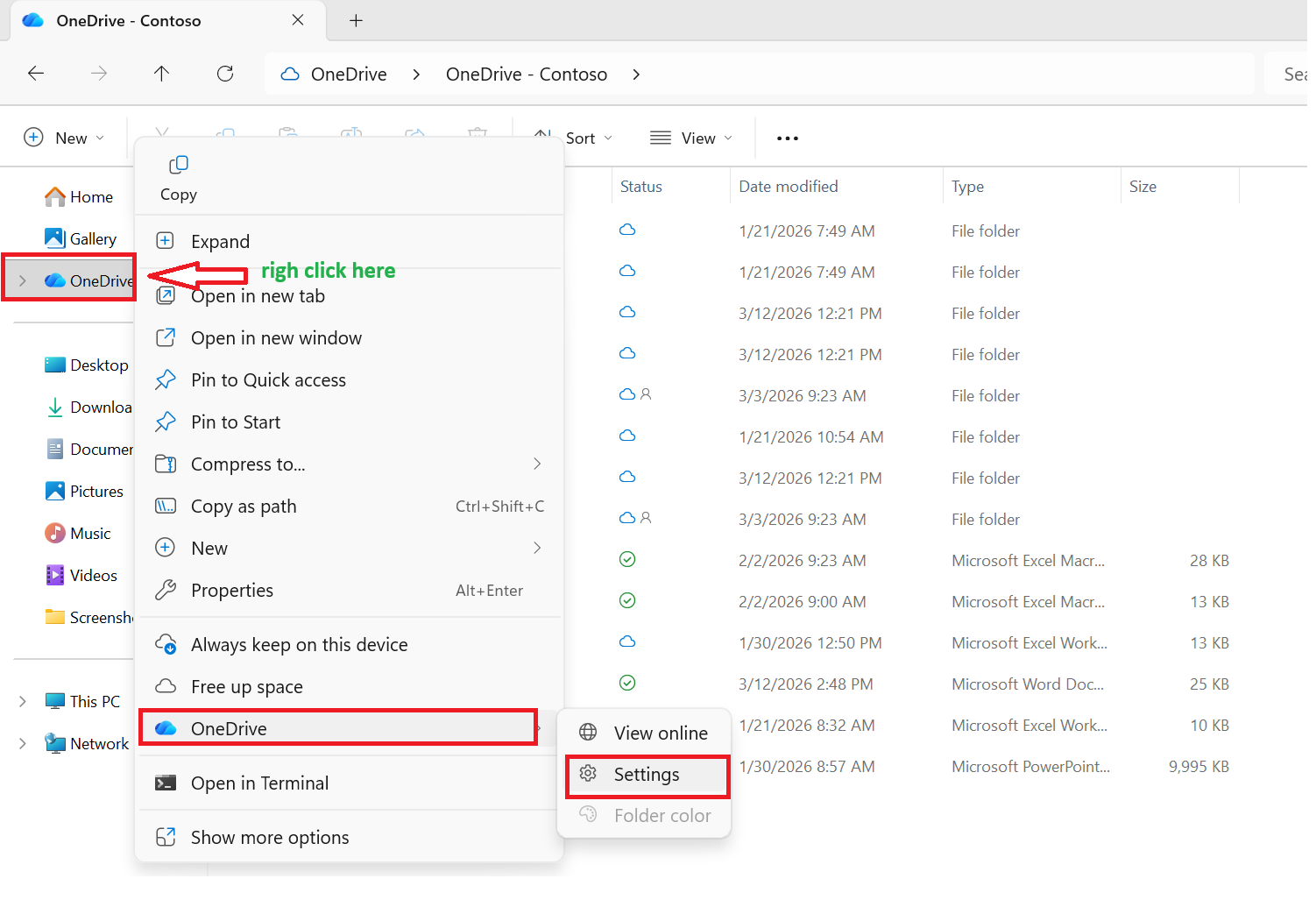Refresh the OneDrive - Contoso folder view
The image size is (1316, 900).
pyautogui.click(x=225, y=74)
